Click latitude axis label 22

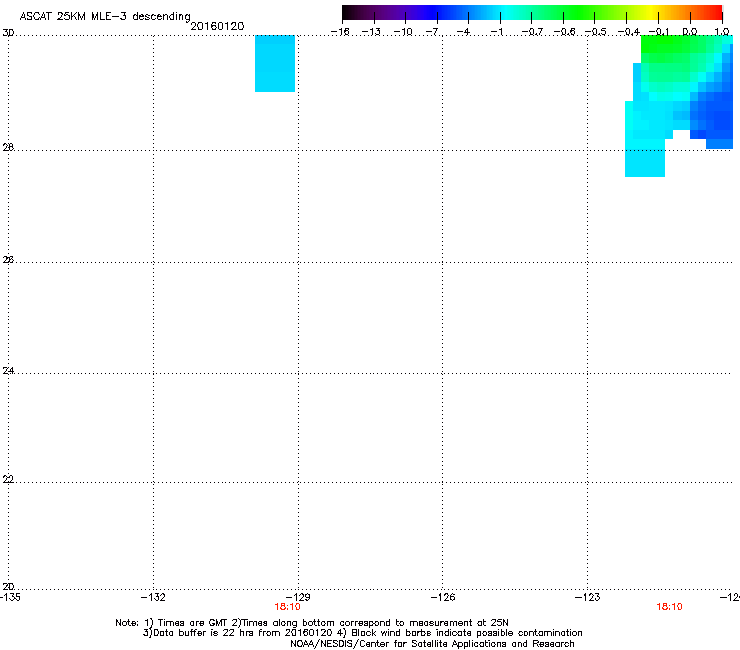point(8,479)
